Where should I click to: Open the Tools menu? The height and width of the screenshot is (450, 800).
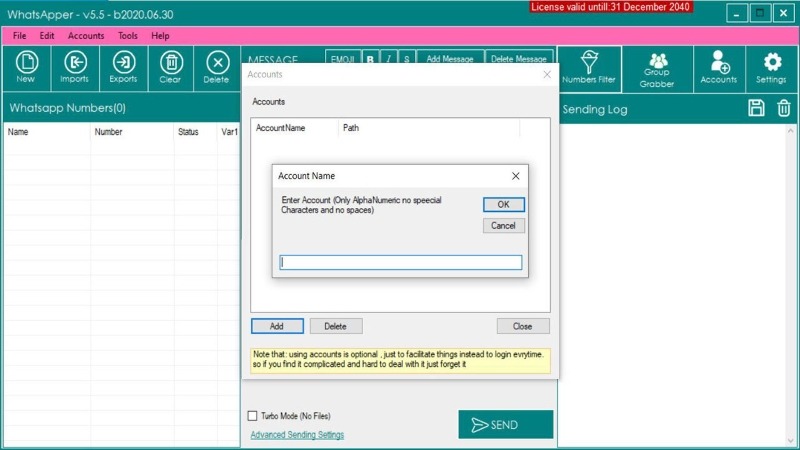coord(128,36)
